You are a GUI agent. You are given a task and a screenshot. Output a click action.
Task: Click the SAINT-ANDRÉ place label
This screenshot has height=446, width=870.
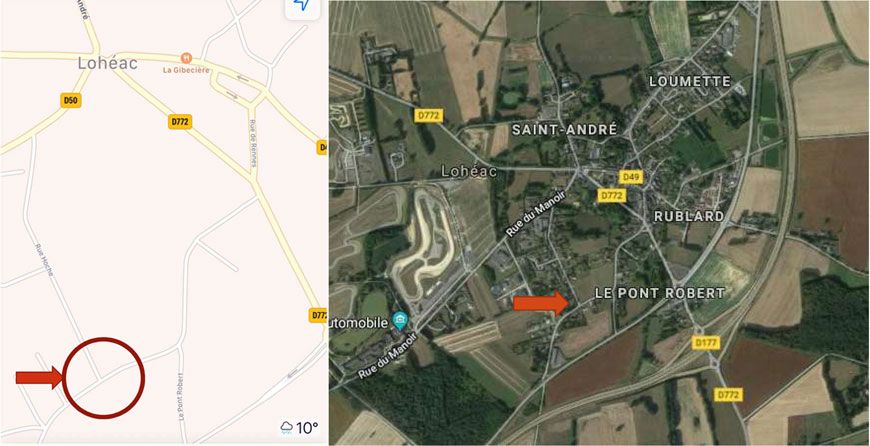tap(564, 130)
